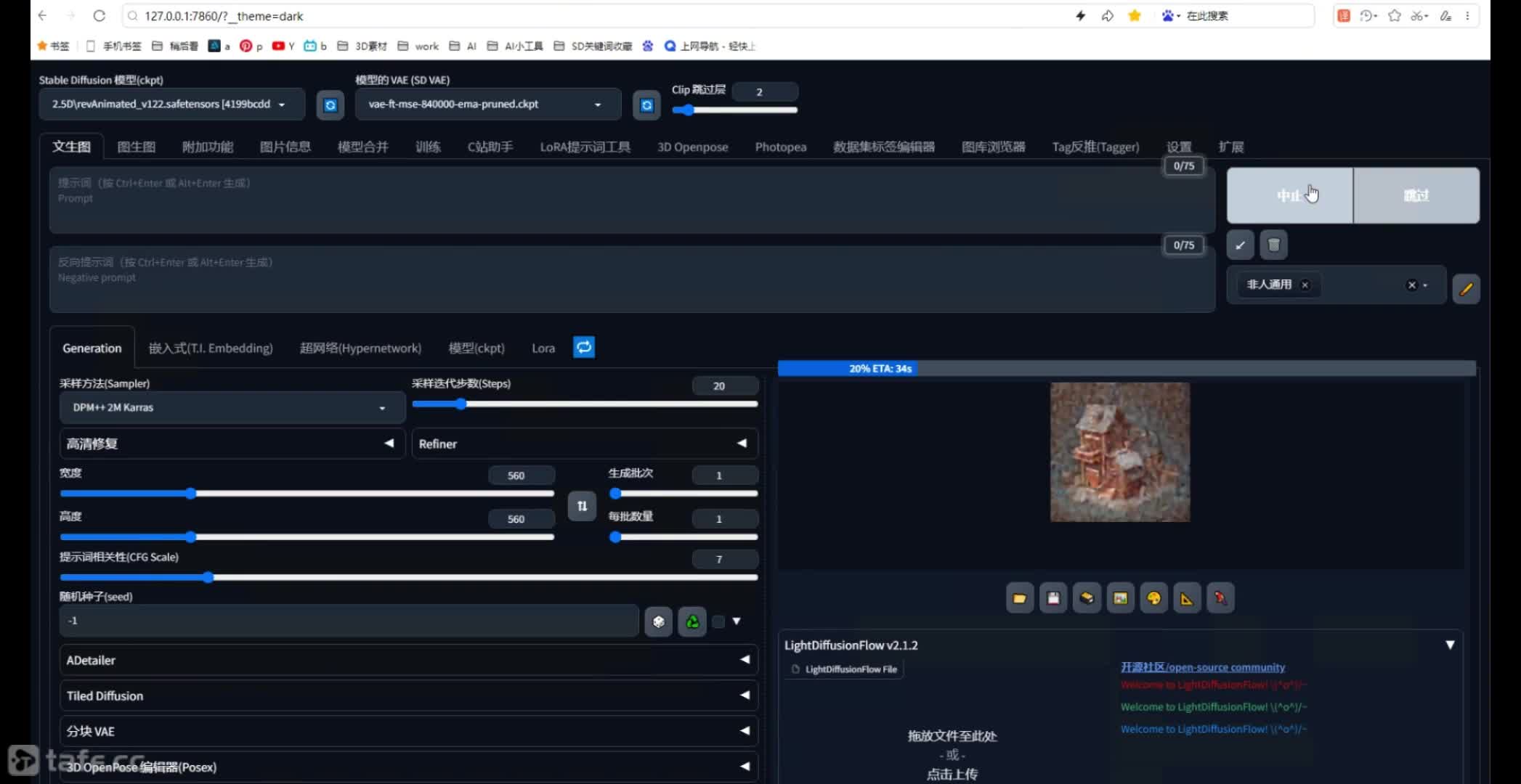Expand the 高清修复 section
This screenshot has height=784, width=1521.
232,444
